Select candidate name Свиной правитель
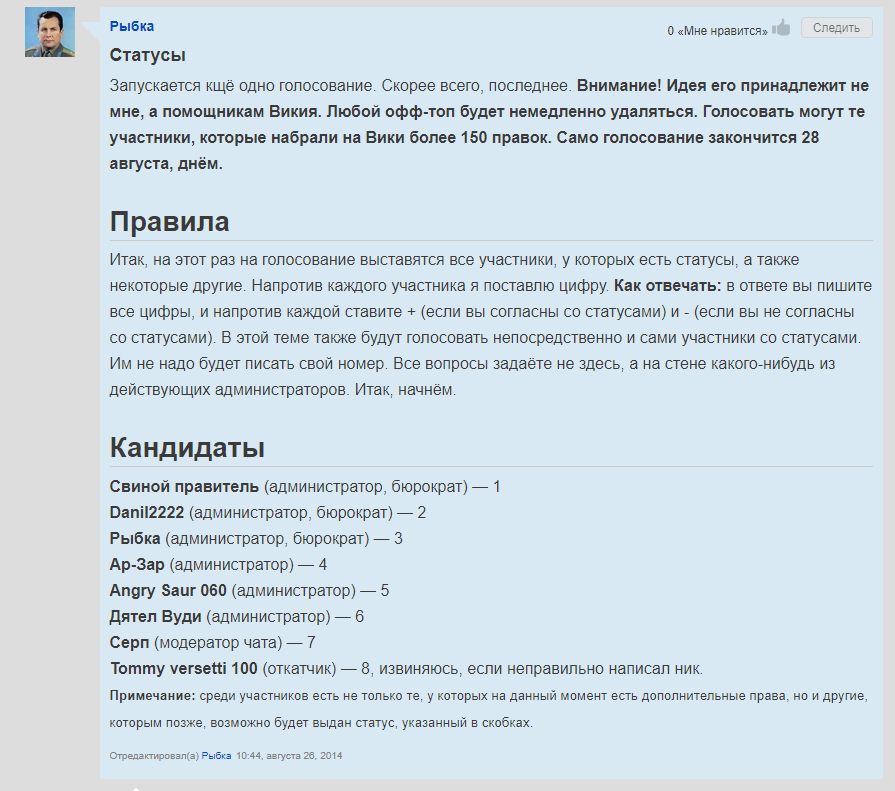Screen dimensions: 895x791 (x=184, y=487)
